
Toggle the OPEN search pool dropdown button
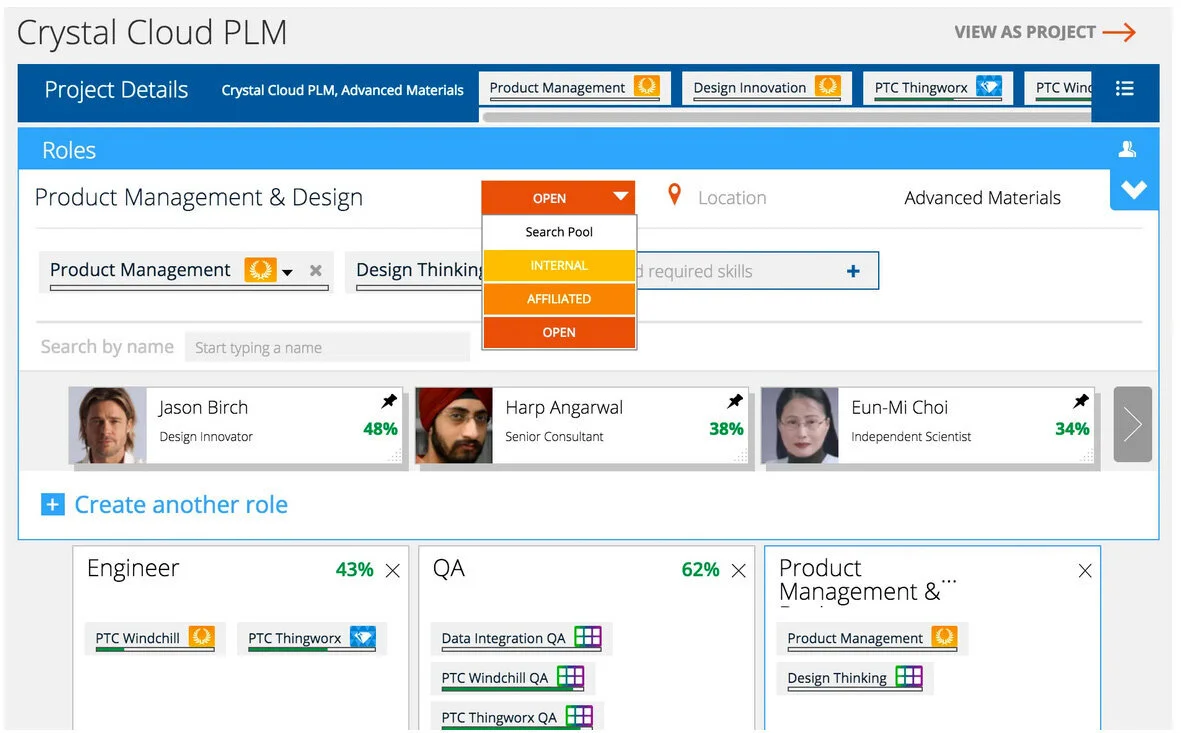pos(558,197)
